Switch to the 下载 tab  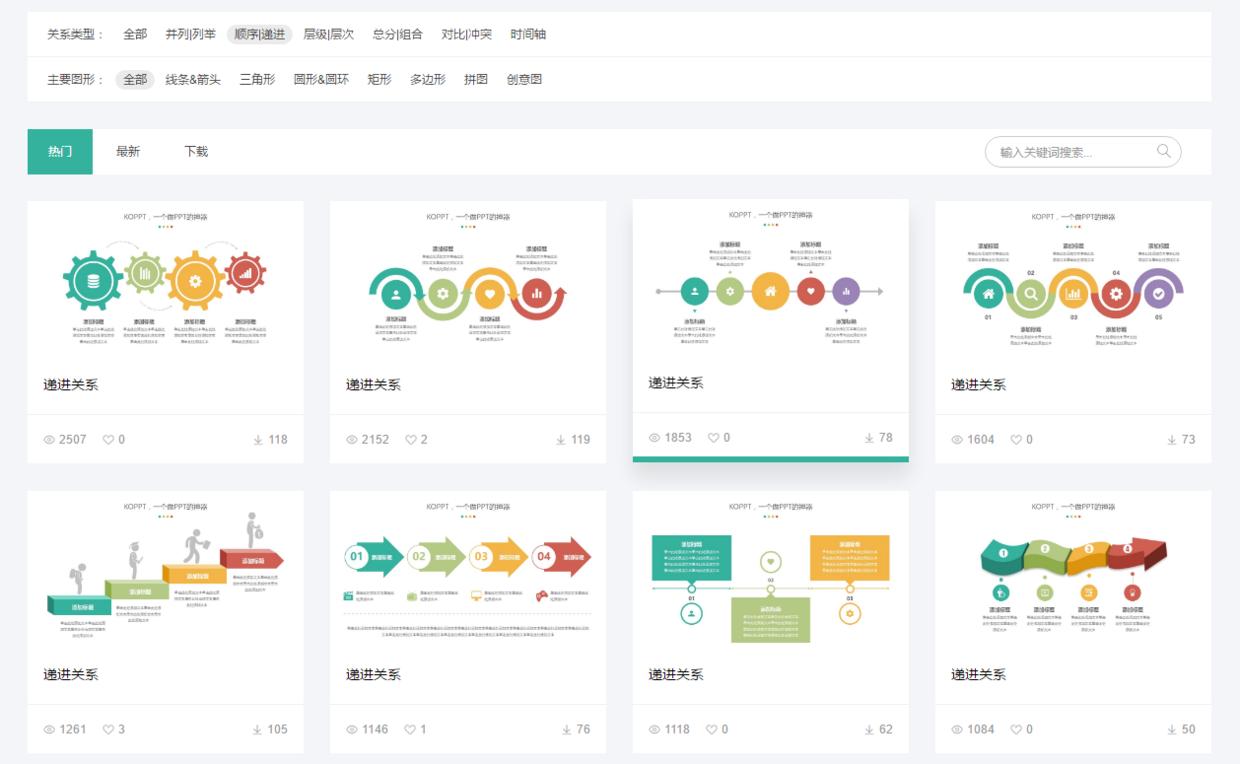(x=196, y=151)
